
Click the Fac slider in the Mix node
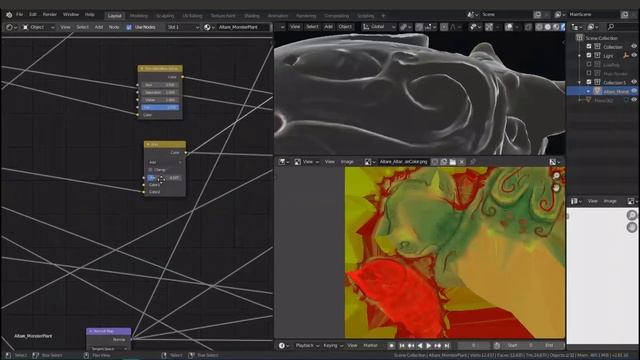click(165, 178)
